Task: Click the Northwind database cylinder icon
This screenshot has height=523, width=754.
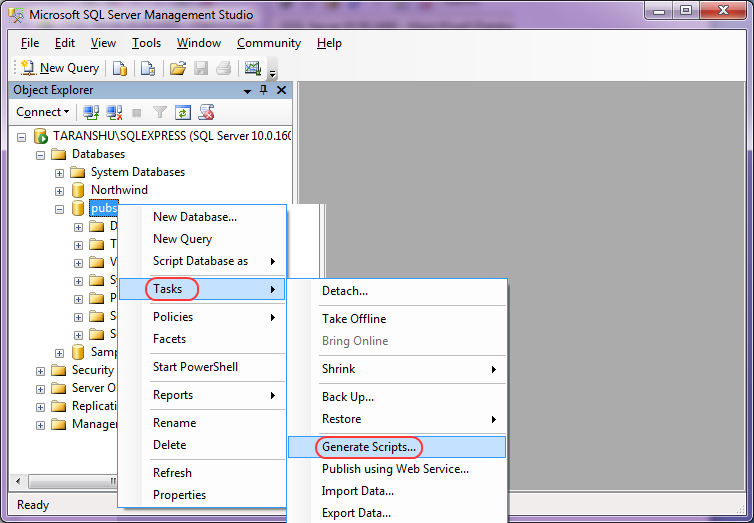Action: tap(78, 190)
